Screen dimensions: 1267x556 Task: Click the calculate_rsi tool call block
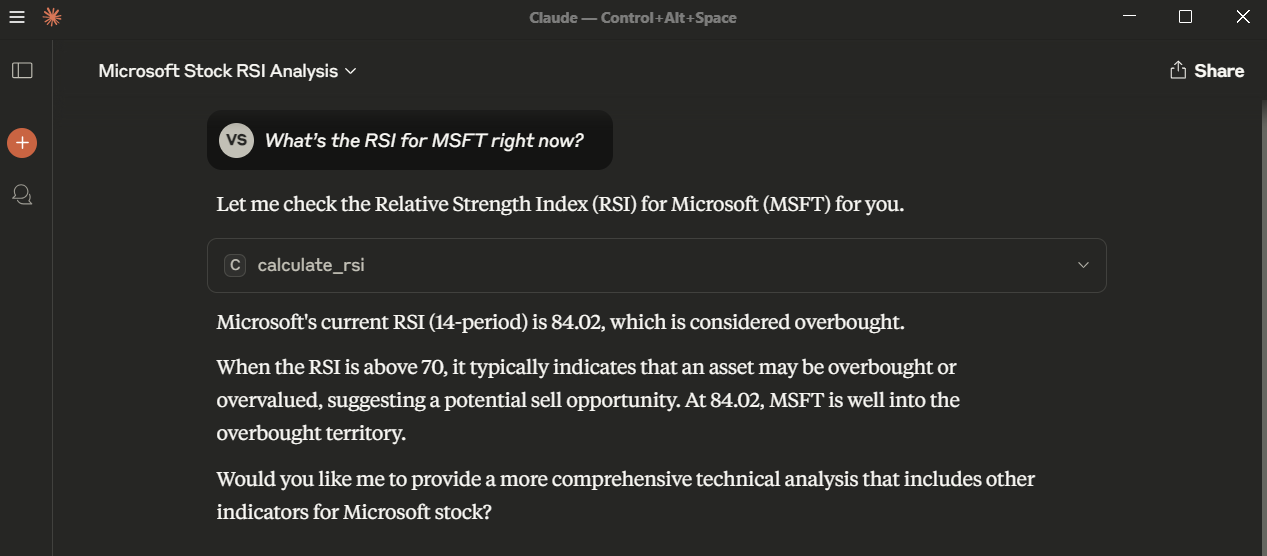point(657,265)
